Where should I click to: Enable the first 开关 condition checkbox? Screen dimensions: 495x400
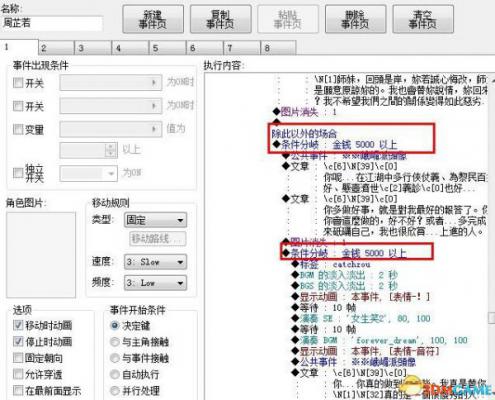click(x=18, y=82)
